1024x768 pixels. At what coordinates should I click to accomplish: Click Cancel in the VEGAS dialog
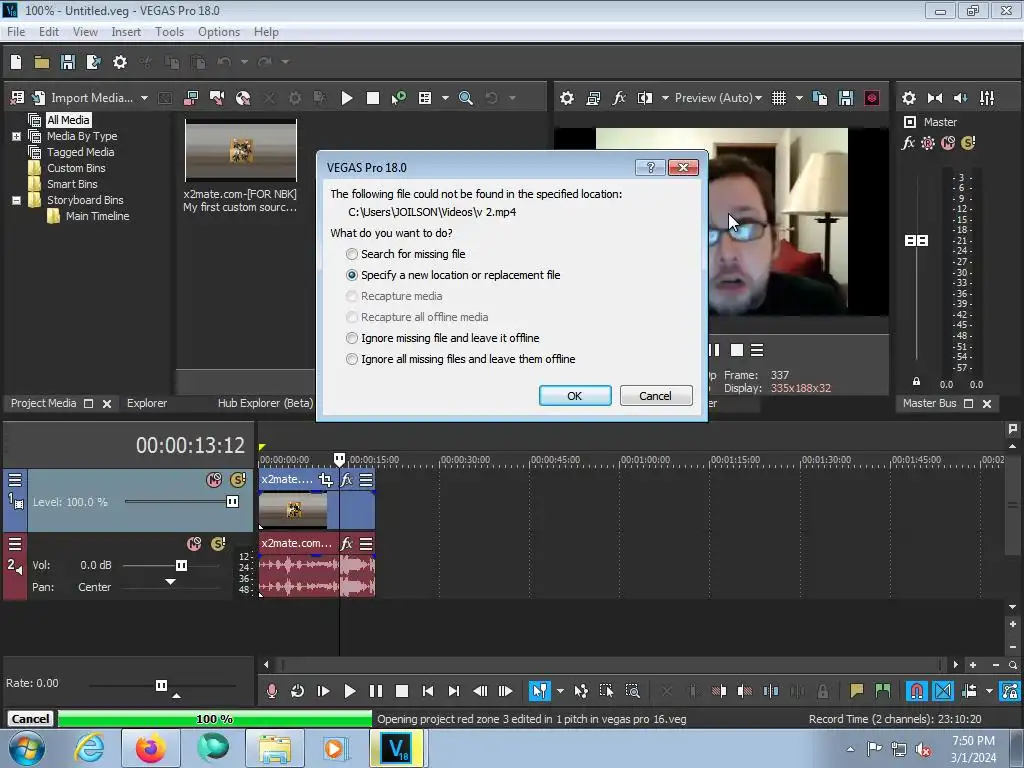coord(656,396)
